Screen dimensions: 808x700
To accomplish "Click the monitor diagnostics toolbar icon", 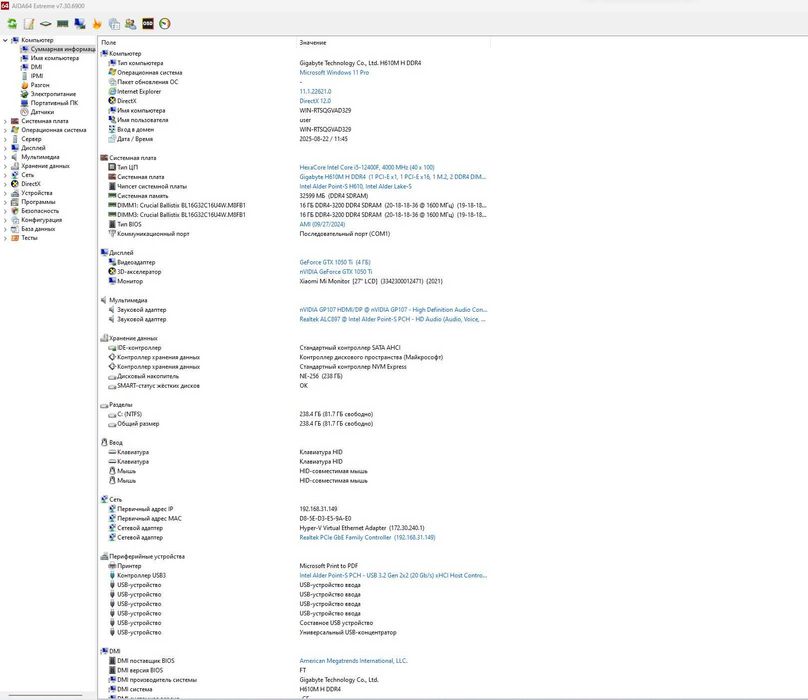I will click(80, 24).
